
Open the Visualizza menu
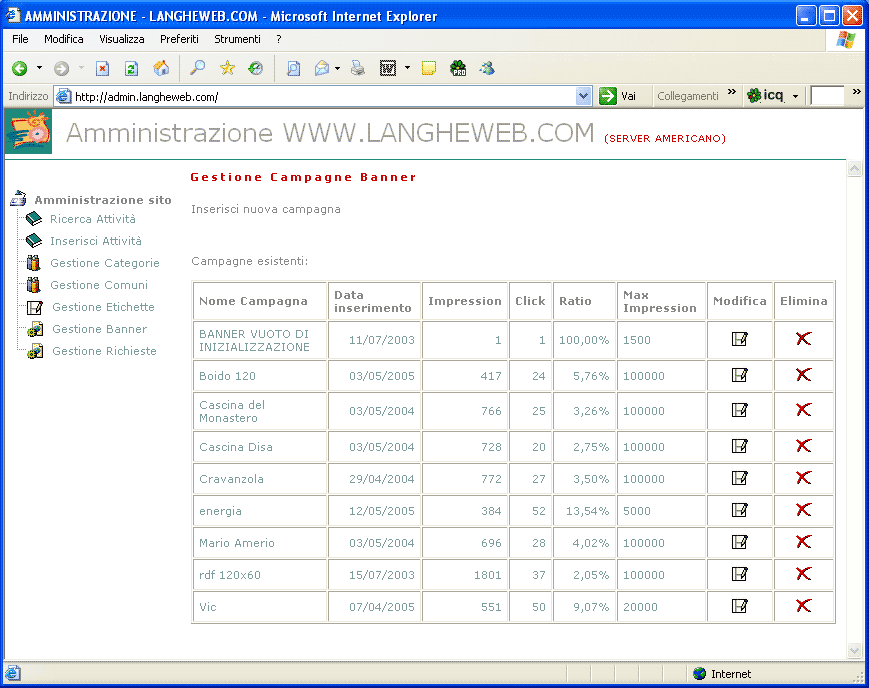click(122, 39)
